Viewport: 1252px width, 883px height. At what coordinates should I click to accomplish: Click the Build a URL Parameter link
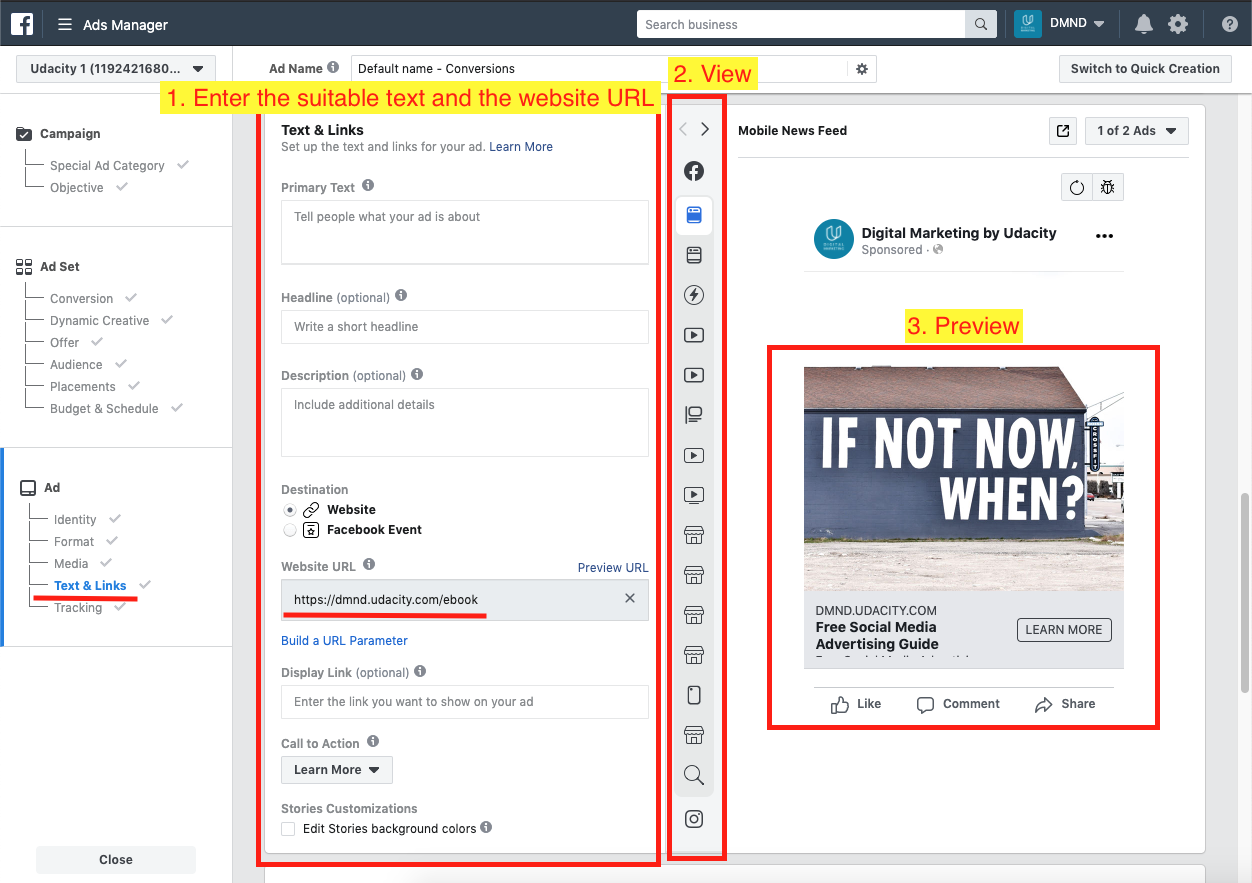click(x=344, y=641)
